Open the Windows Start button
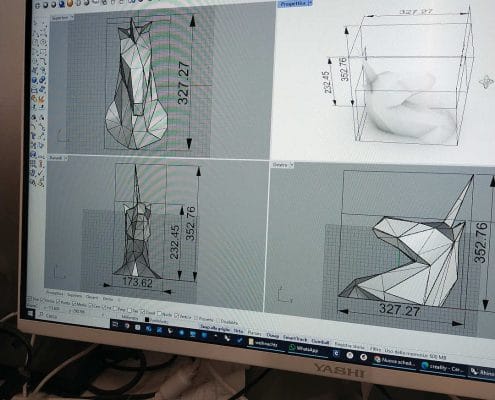The height and width of the screenshot is (400, 495). (x=30, y=313)
